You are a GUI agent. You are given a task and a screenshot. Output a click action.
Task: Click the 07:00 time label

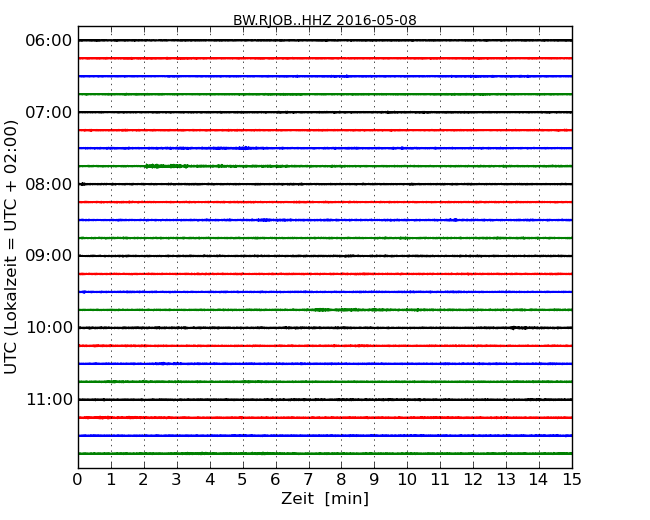49,112
